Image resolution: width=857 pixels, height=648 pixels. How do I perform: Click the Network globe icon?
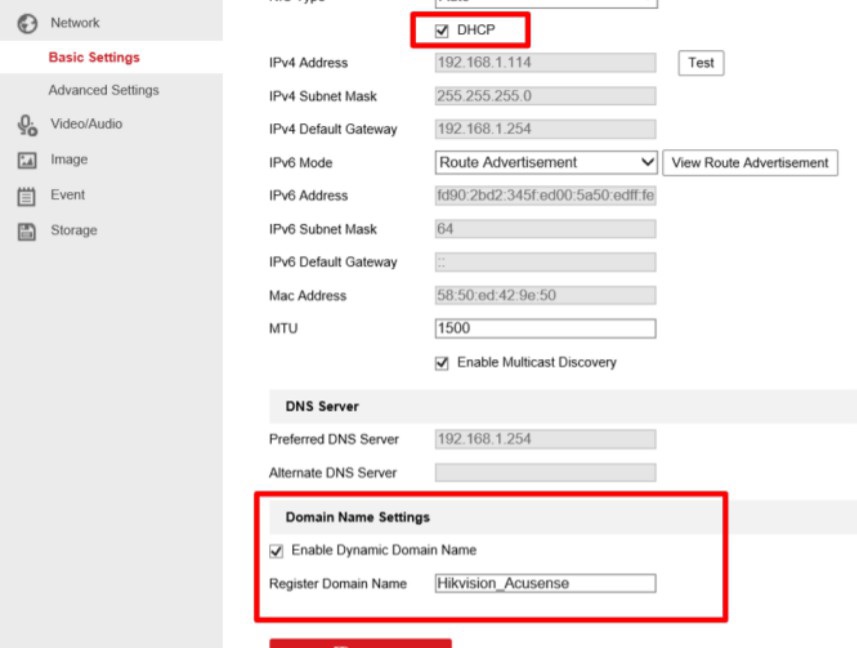tap(27, 23)
